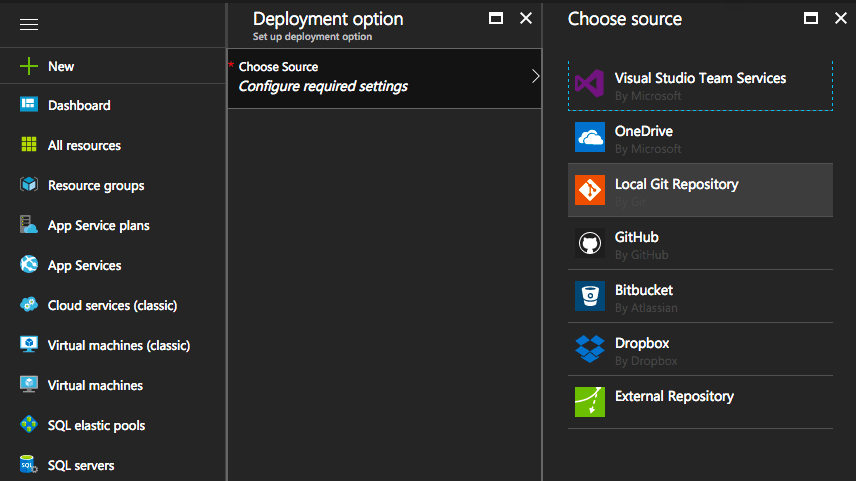
Task: Click the 'Choose source' blade title
Action: coord(625,19)
